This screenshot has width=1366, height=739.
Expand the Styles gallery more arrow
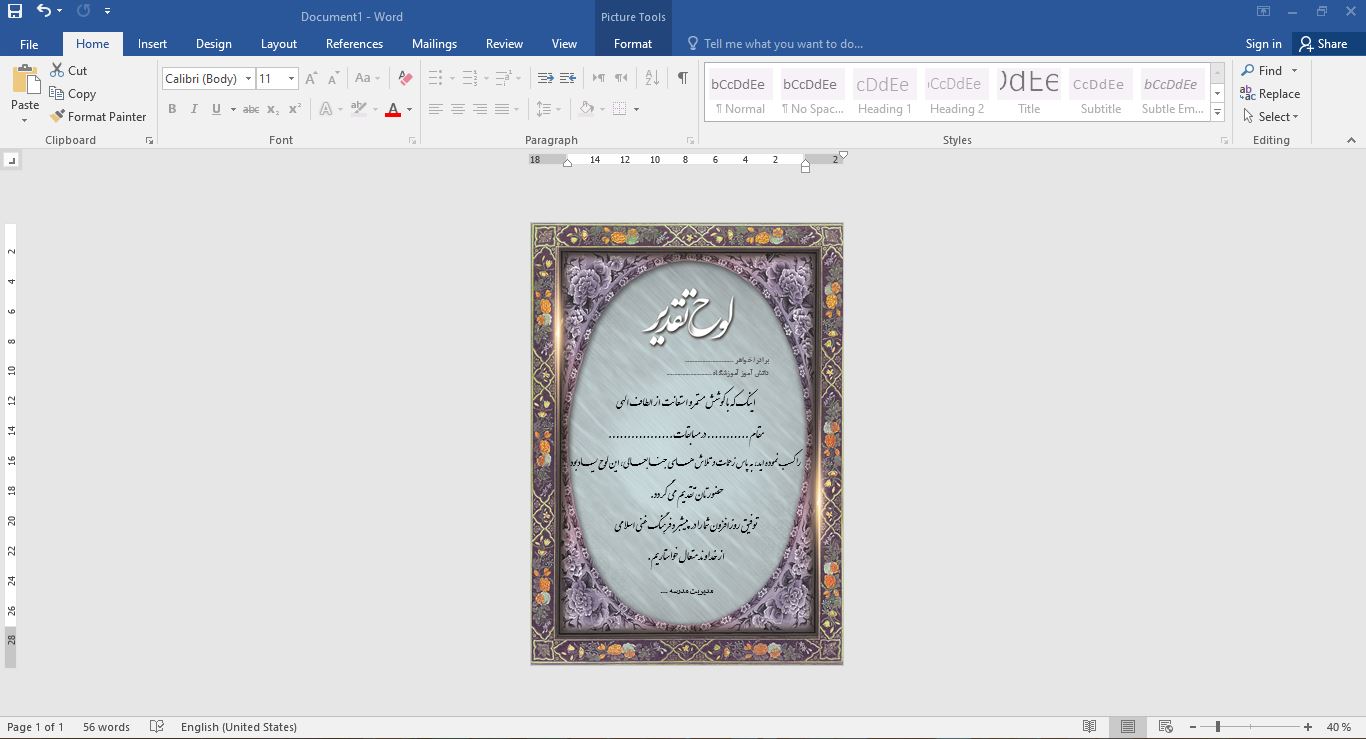[1217, 113]
